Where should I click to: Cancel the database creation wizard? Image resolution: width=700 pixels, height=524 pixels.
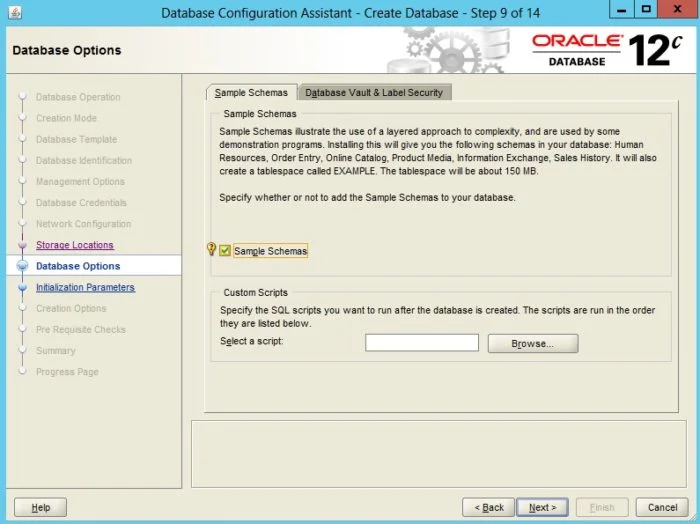(x=662, y=507)
